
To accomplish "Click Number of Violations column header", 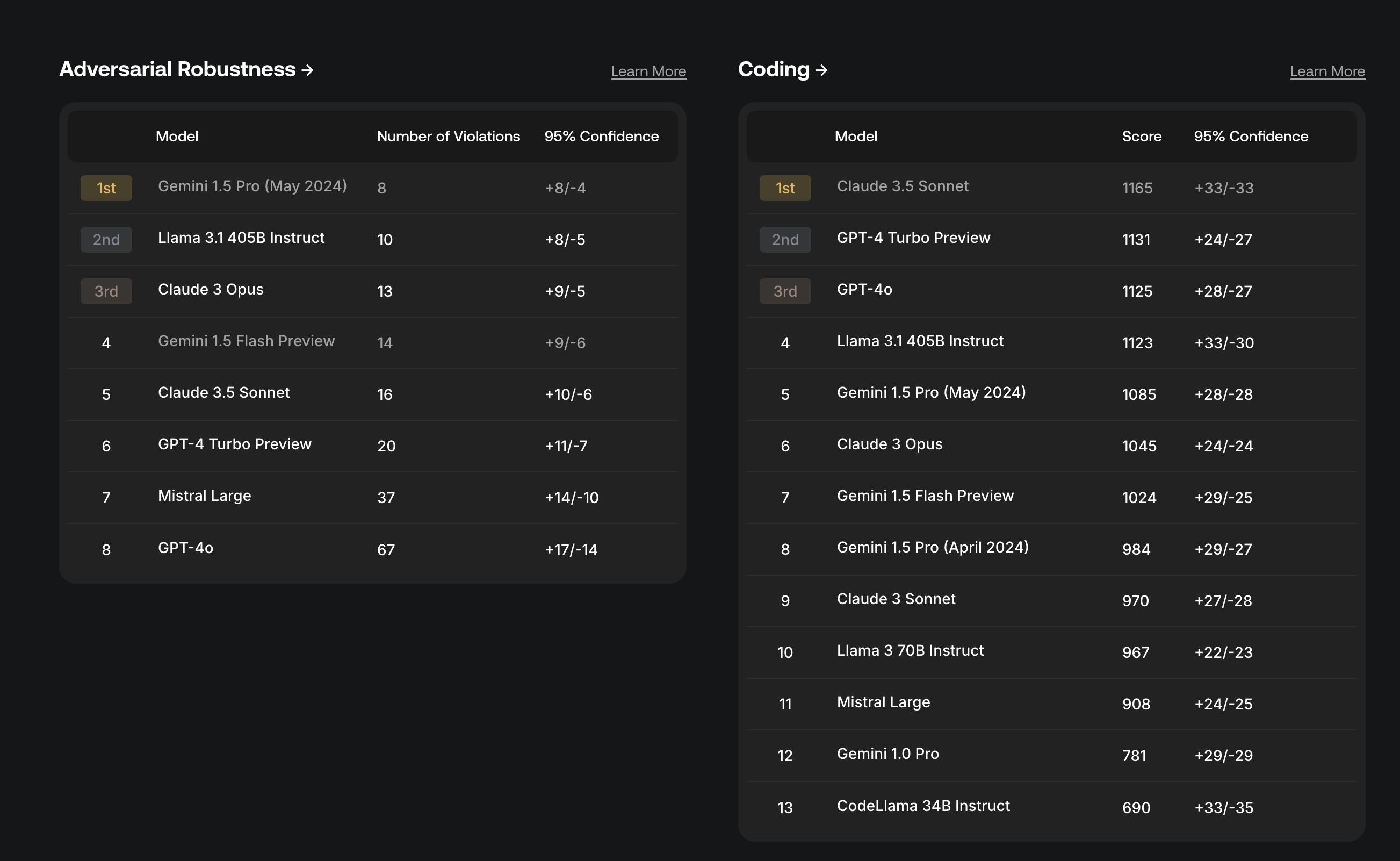I will click(x=448, y=137).
